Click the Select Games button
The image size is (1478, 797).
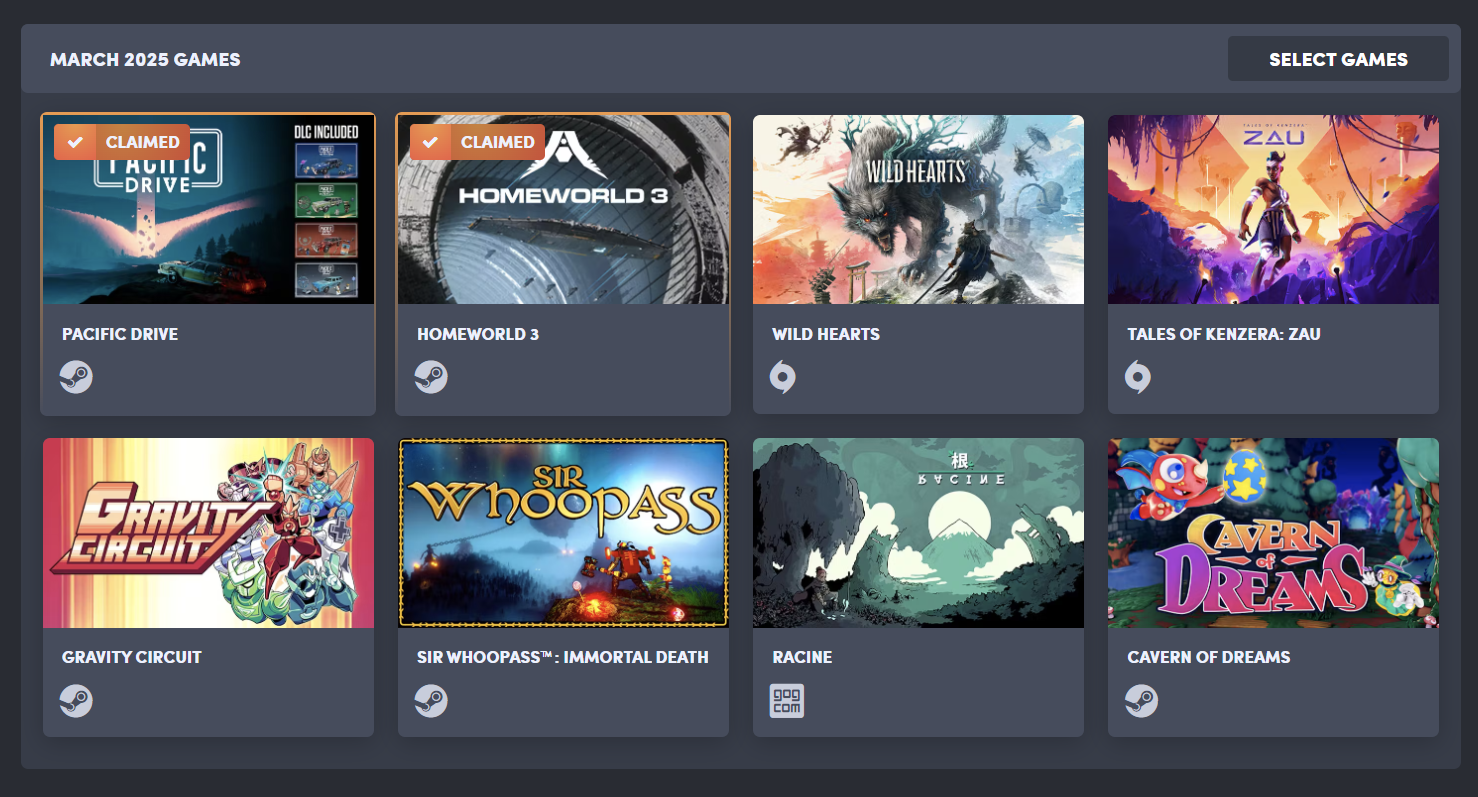pyautogui.click(x=1338, y=59)
